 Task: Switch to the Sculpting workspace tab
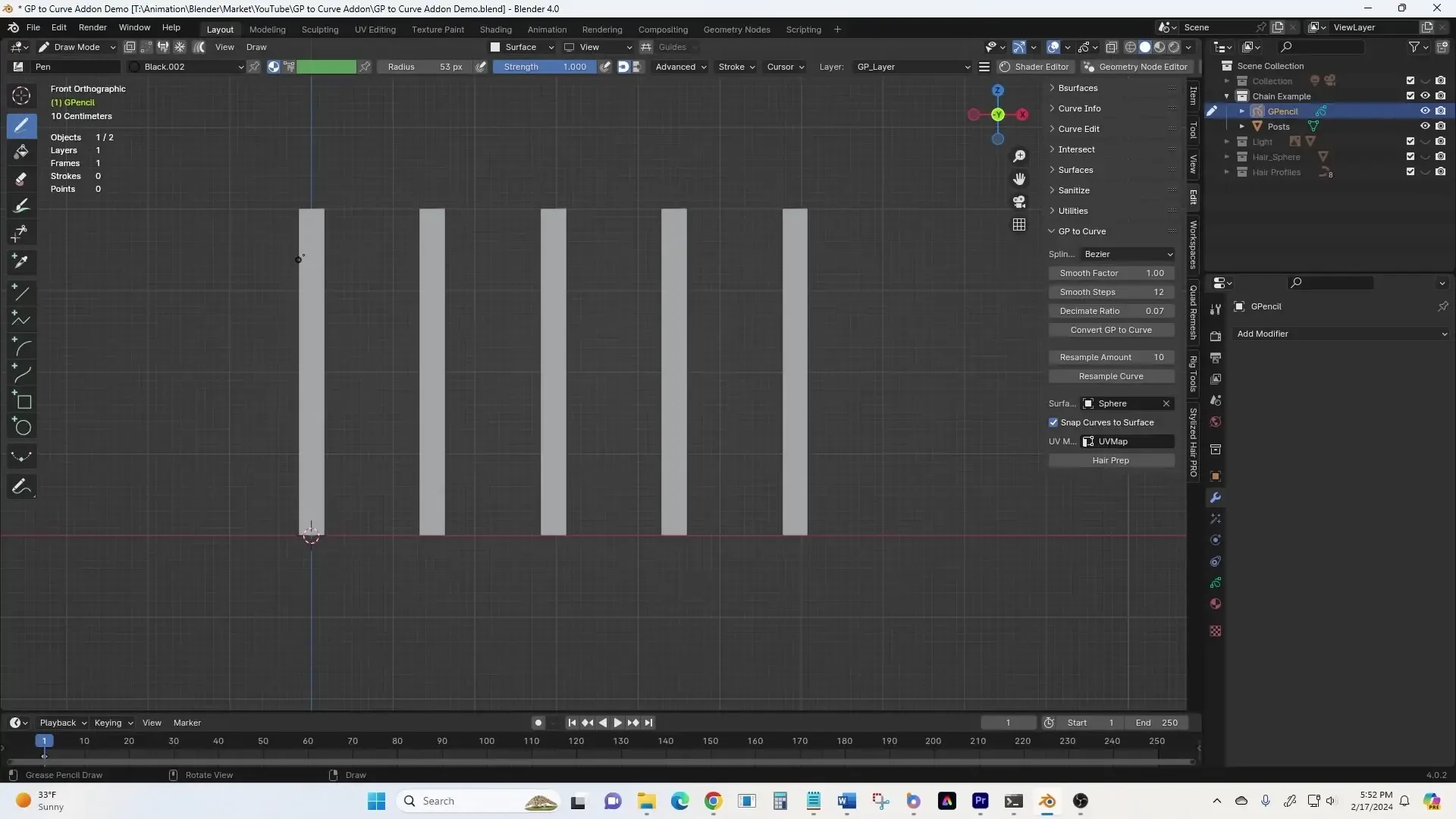coord(320,30)
